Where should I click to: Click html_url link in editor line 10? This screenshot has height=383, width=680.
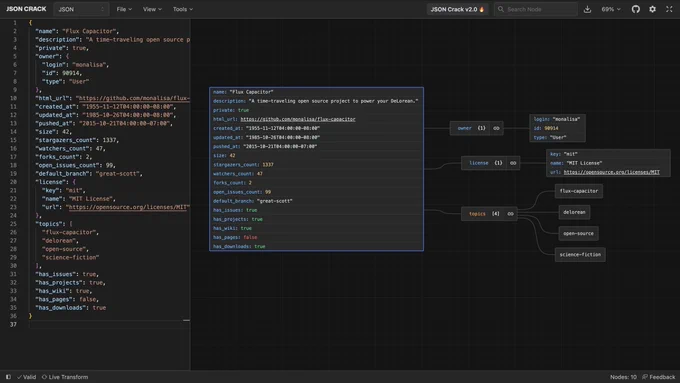pos(134,98)
